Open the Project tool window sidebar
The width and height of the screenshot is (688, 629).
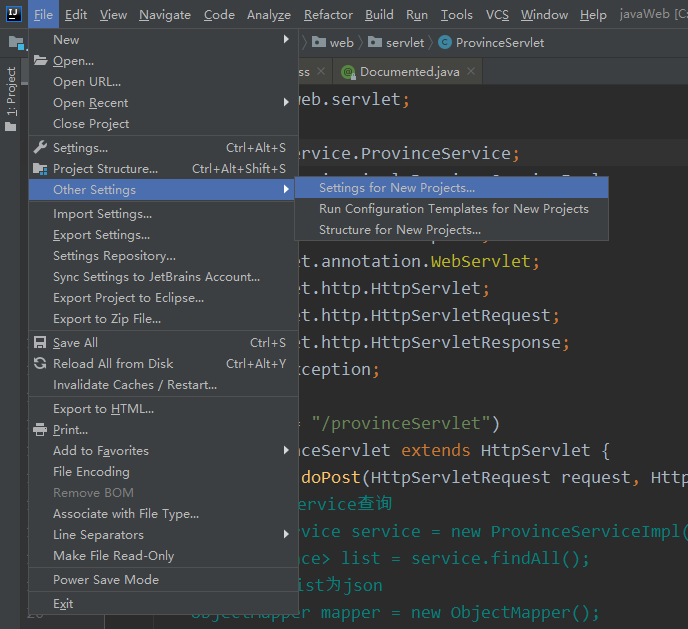pyautogui.click(x=12, y=93)
